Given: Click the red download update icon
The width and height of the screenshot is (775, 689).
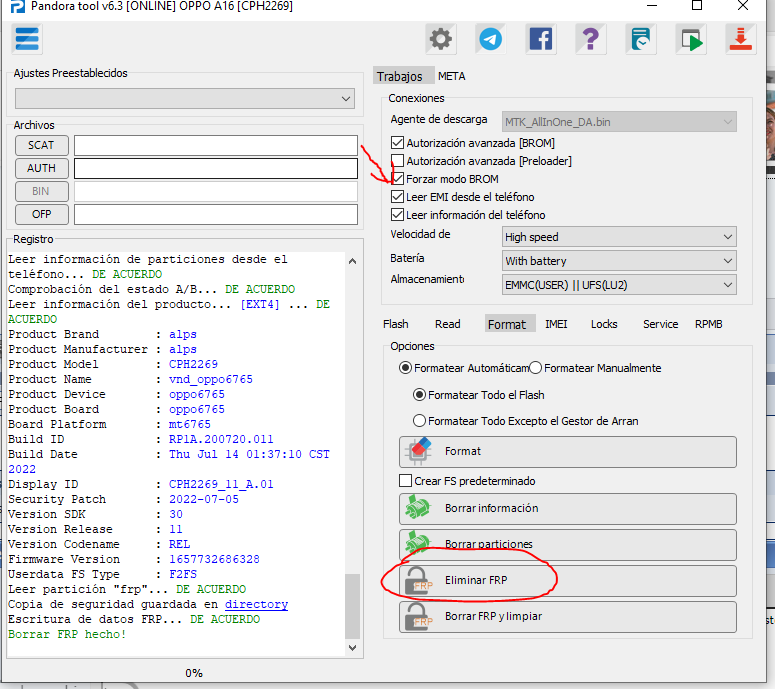Looking at the screenshot, I should pyautogui.click(x=740, y=39).
